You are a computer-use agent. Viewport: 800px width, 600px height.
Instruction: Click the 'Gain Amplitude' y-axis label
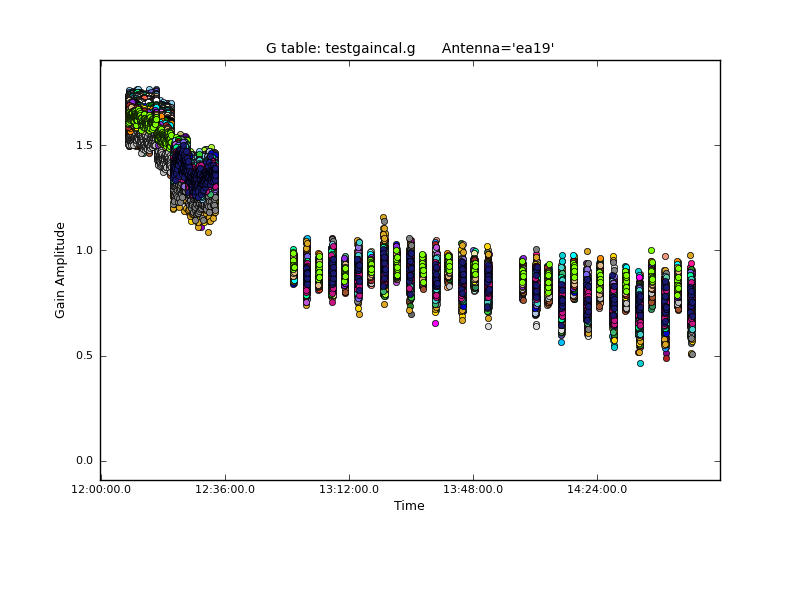pyautogui.click(x=60, y=270)
